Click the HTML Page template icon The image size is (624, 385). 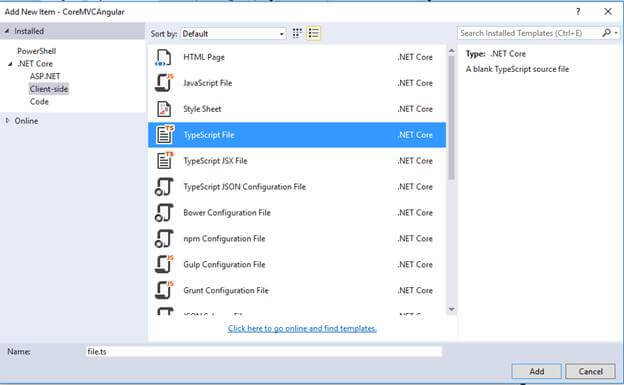pyautogui.click(x=164, y=58)
